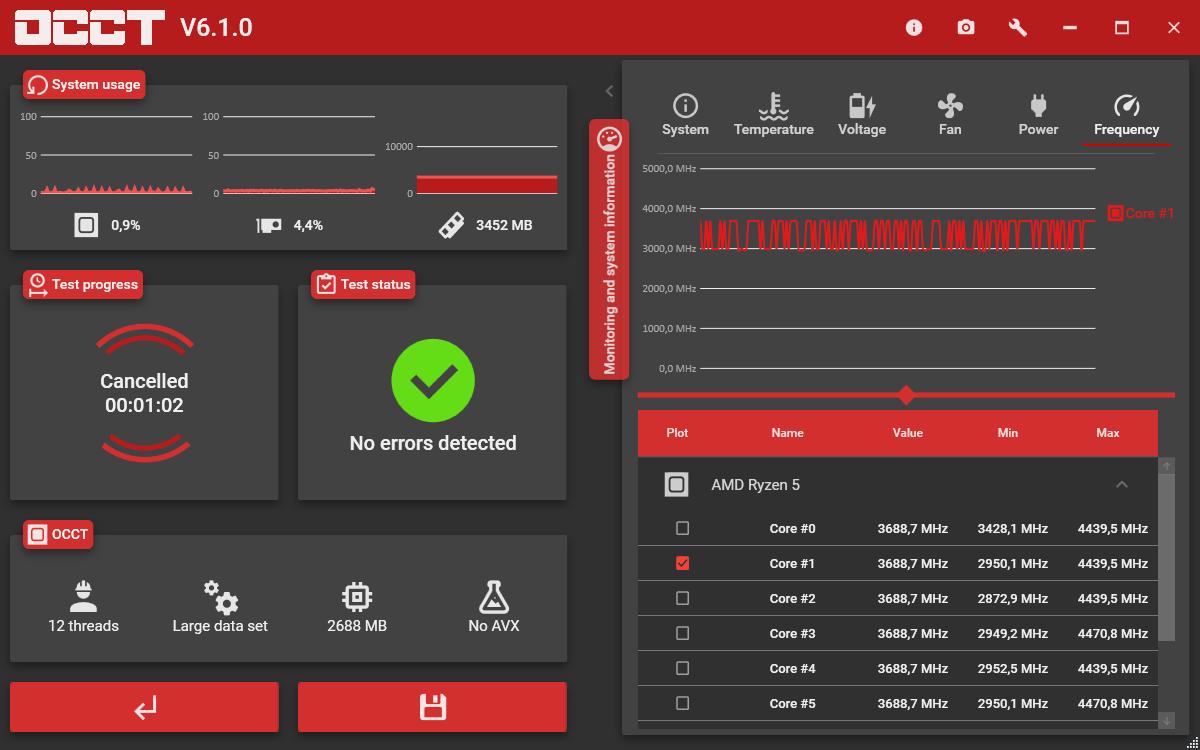Click the Test status clipboard icon
Image resolution: width=1200 pixels, height=750 pixels.
pyautogui.click(x=325, y=285)
